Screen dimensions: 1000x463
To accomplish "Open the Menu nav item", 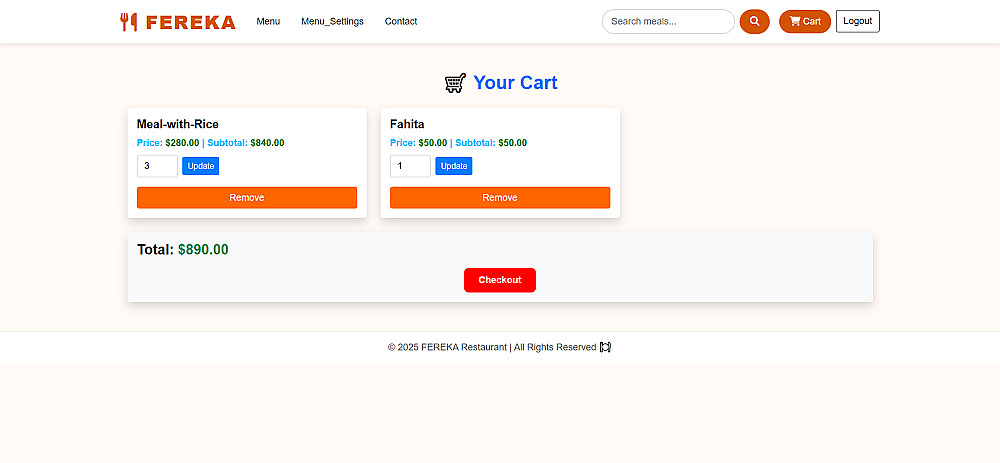I will (268, 21).
